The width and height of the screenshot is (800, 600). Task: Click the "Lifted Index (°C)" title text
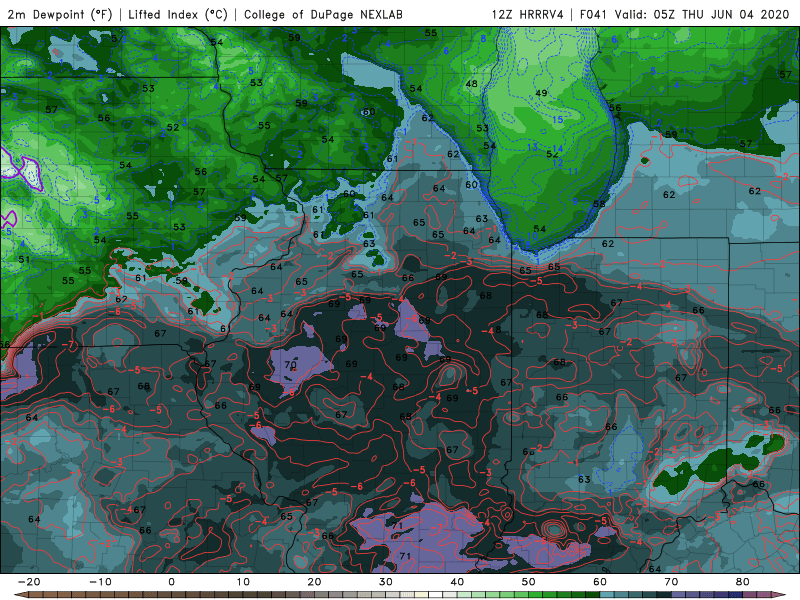pyautogui.click(x=178, y=14)
